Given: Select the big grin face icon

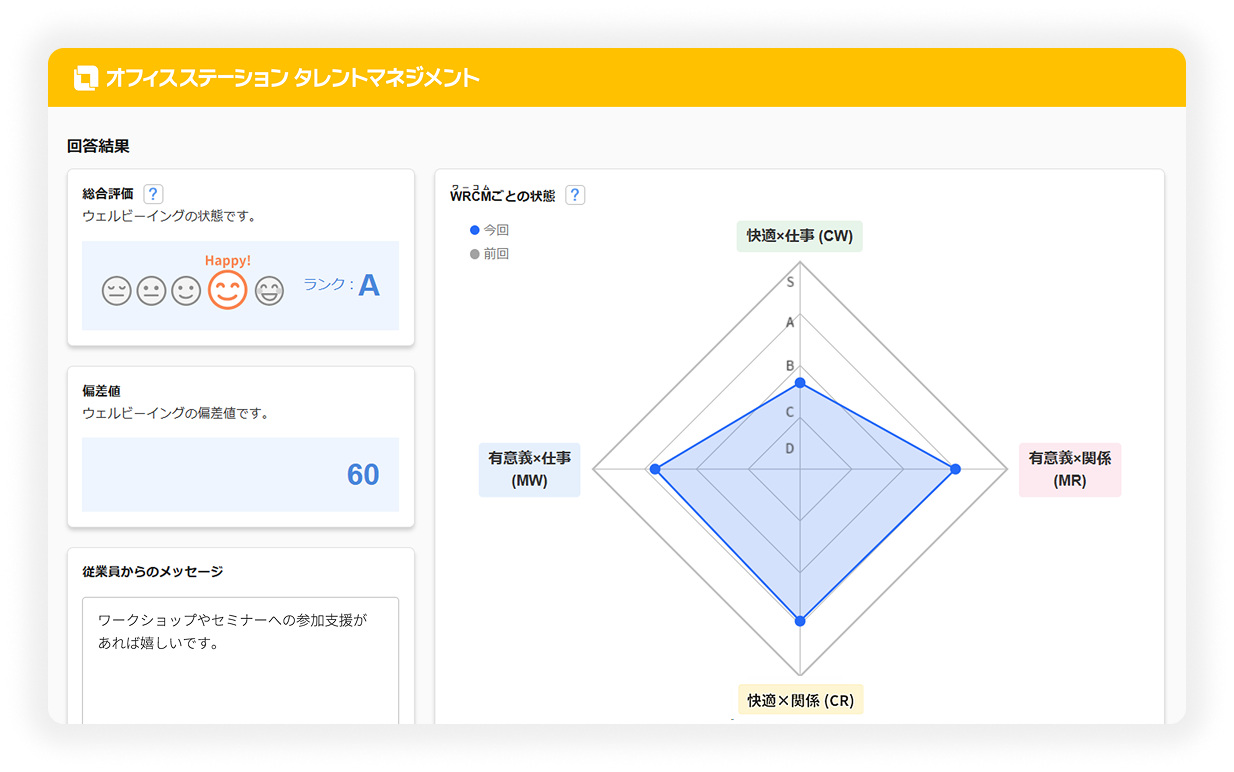Looking at the screenshot, I should click(x=269, y=291).
